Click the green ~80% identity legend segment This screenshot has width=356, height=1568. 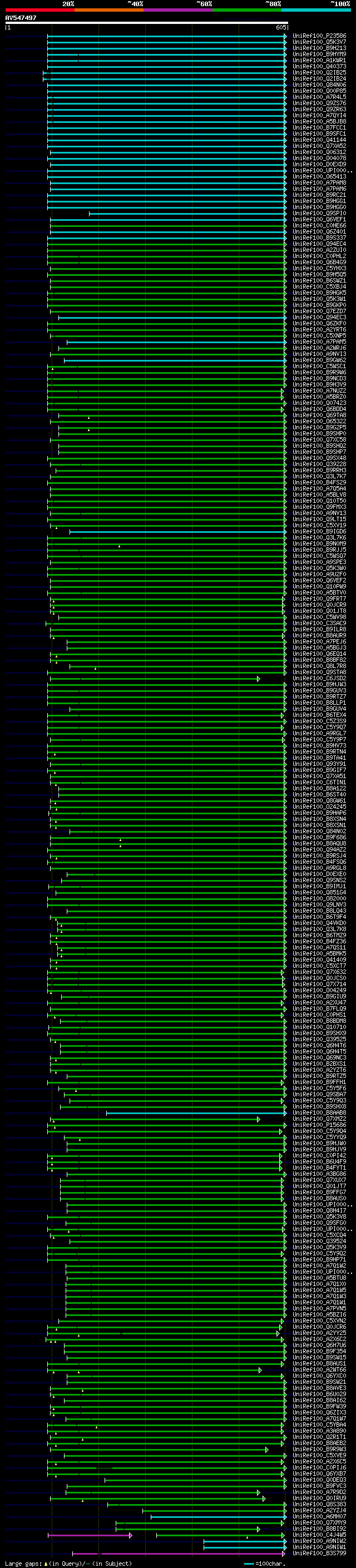click(x=247, y=10)
